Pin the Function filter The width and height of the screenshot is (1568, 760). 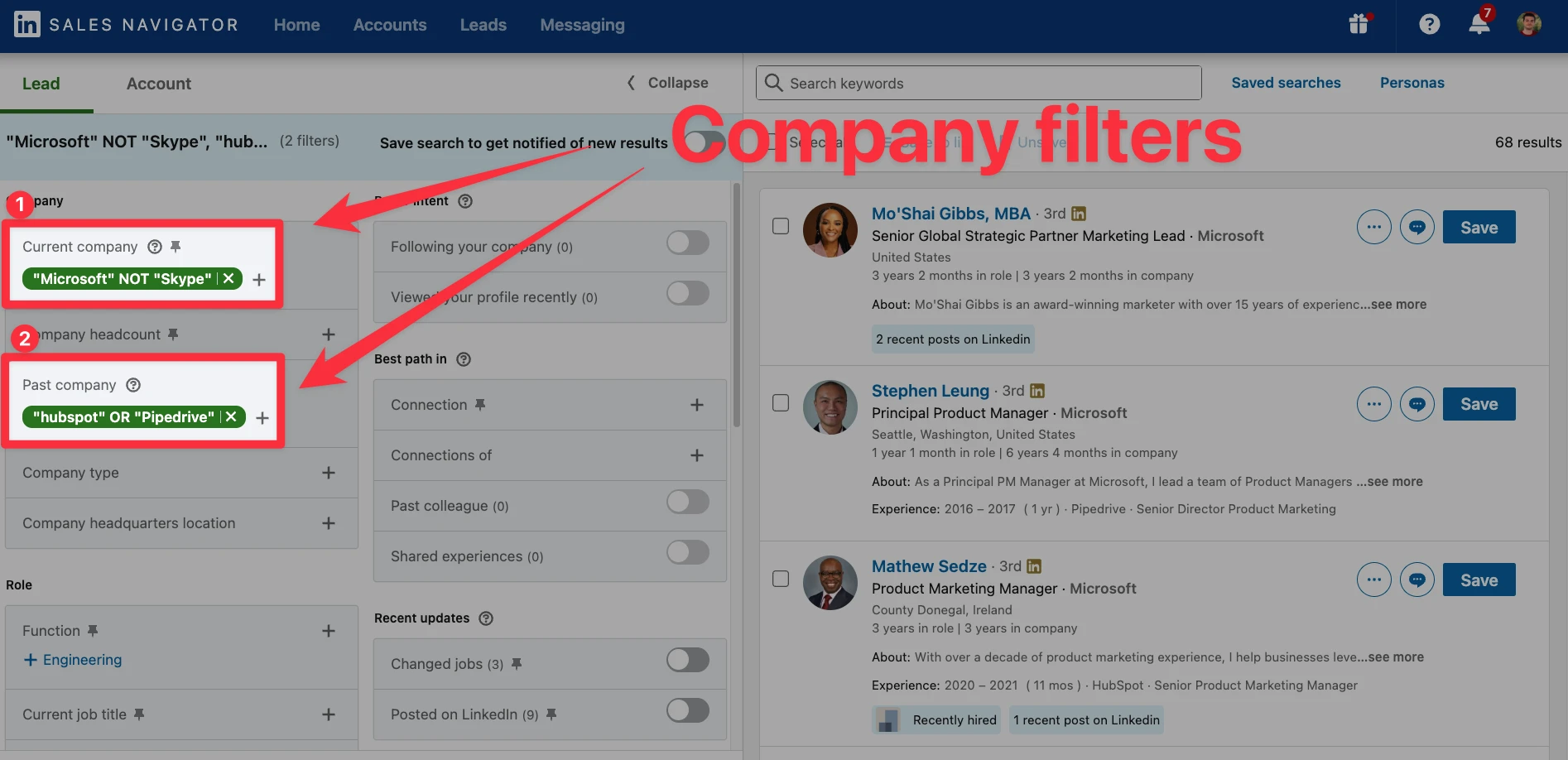[93, 631]
